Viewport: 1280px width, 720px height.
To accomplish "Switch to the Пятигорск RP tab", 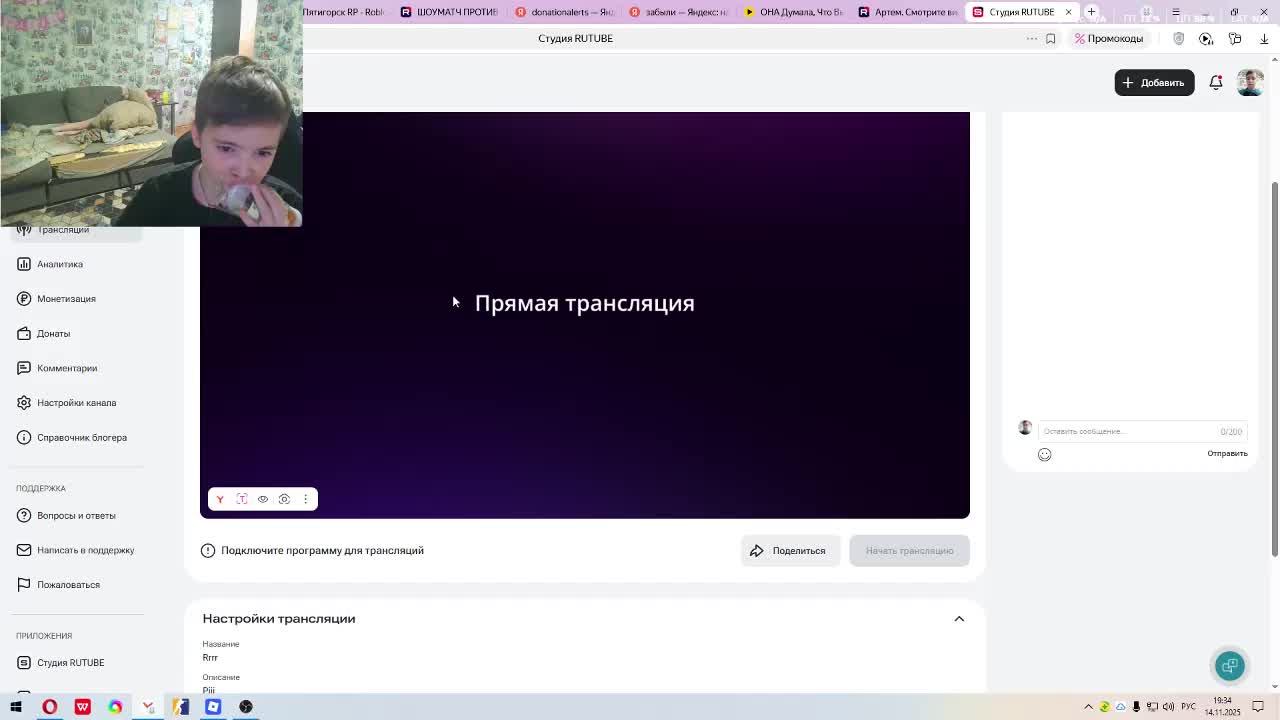I will click(x=345, y=12).
